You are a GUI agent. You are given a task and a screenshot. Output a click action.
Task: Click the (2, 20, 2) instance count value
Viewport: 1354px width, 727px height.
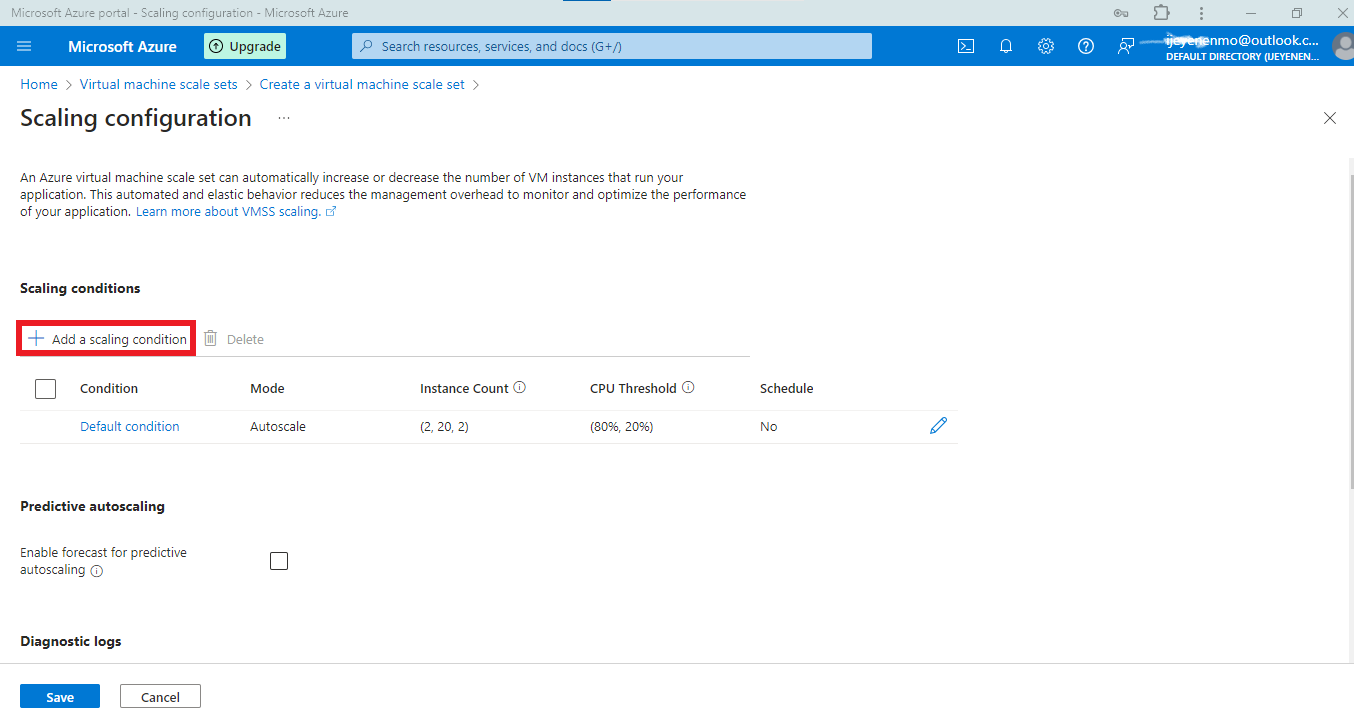(444, 426)
